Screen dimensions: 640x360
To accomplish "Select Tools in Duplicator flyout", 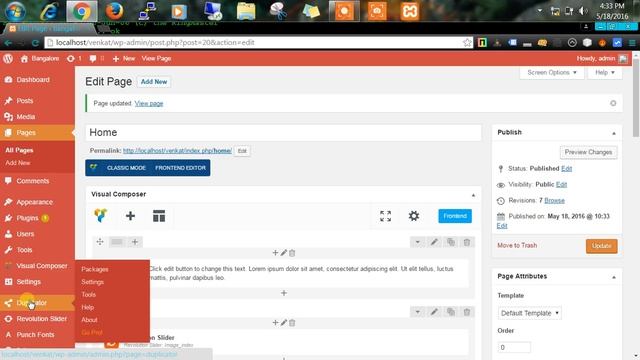I will (89, 295).
